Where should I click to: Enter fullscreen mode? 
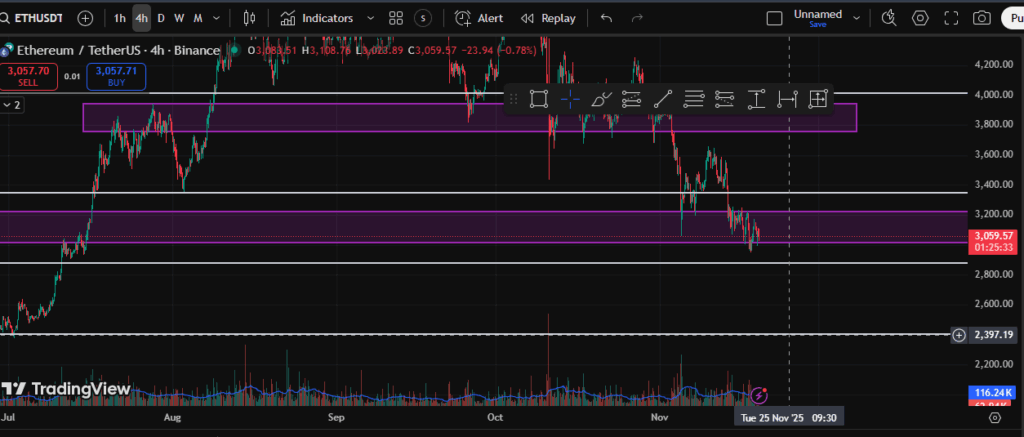point(951,18)
